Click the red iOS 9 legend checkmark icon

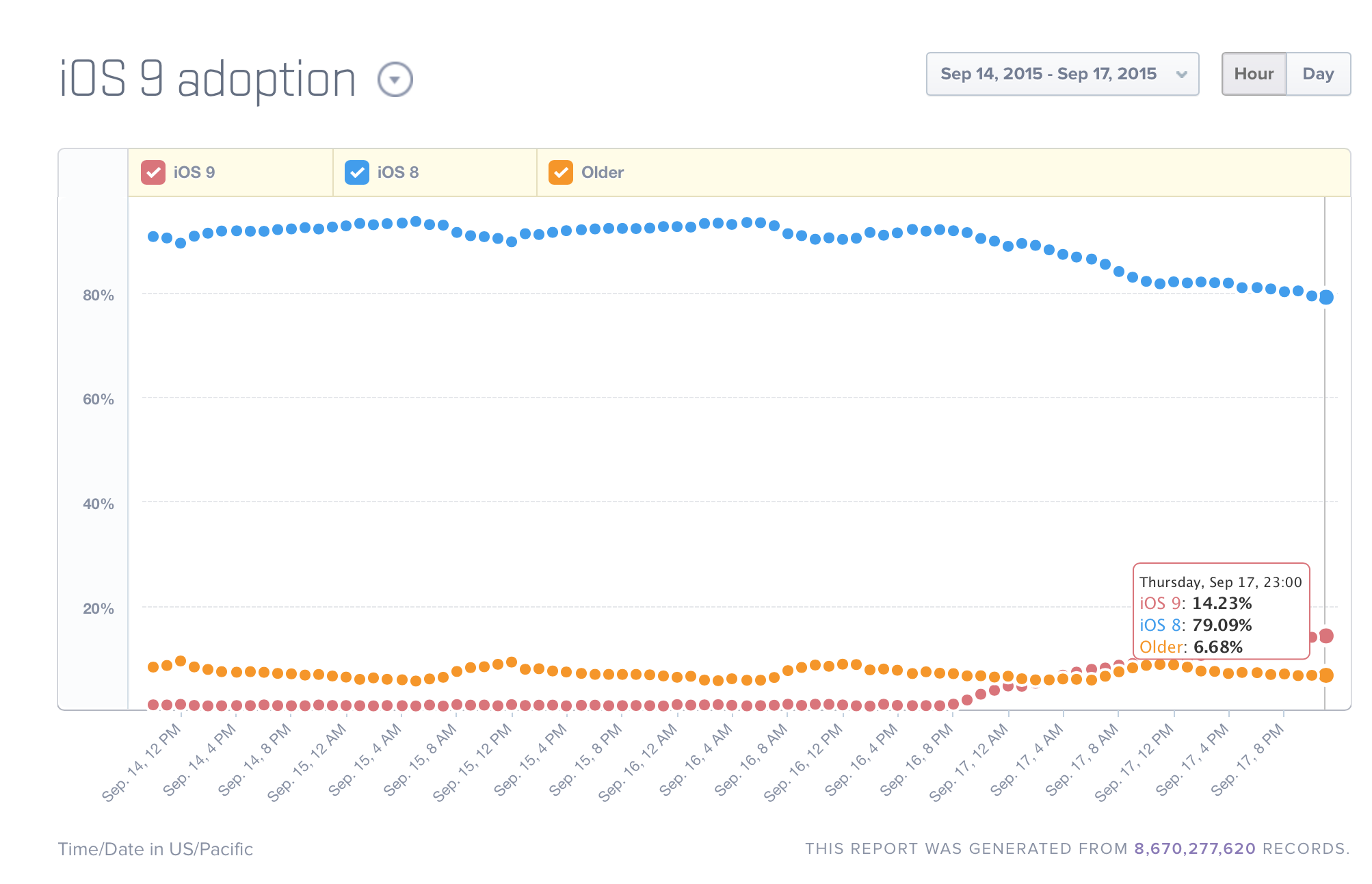pos(152,172)
